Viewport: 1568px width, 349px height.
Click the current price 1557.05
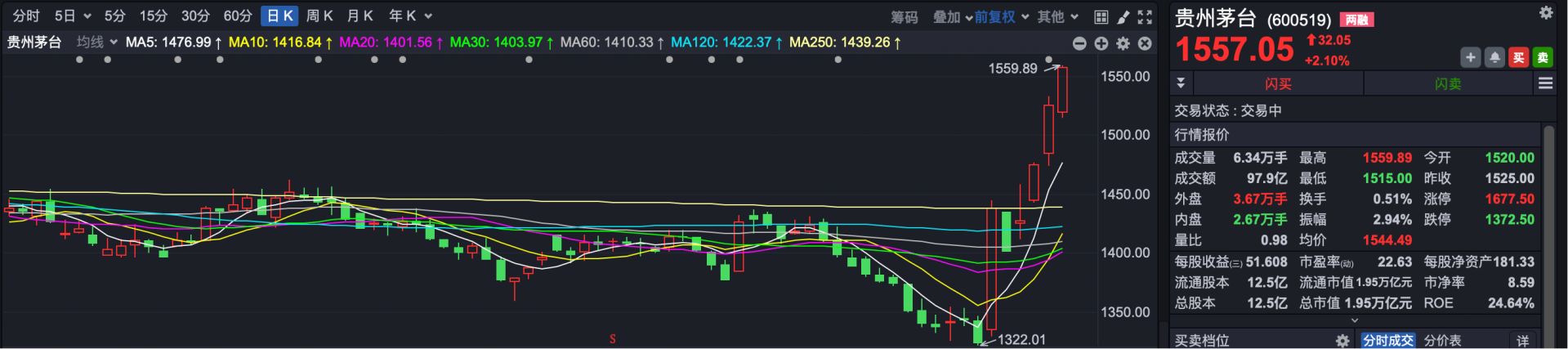click(x=1235, y=51)
